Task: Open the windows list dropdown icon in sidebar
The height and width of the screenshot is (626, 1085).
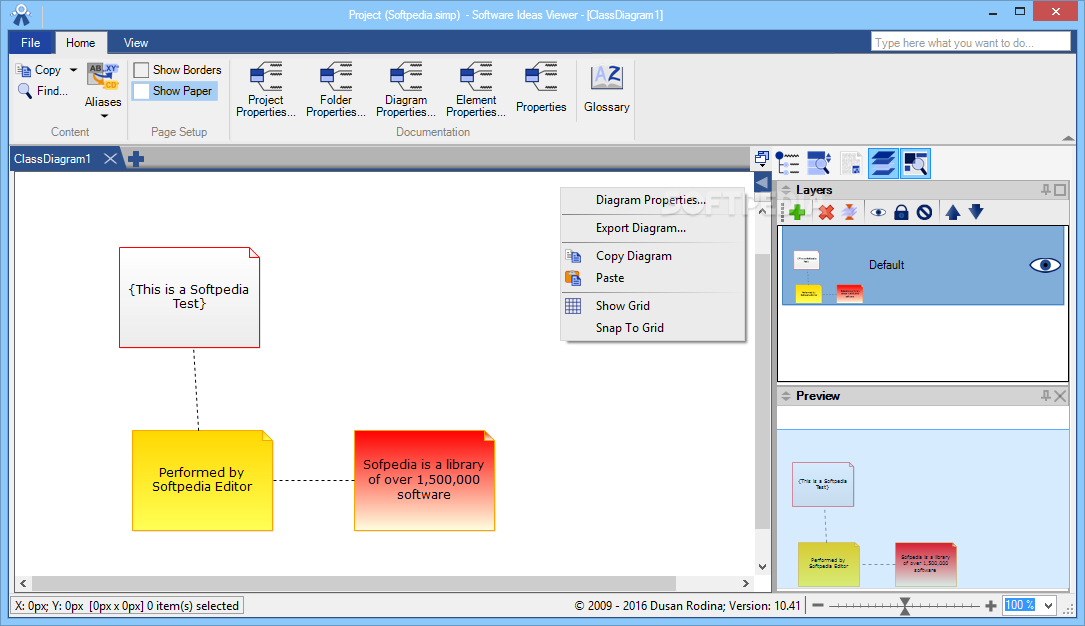Action: coord(762,159)
